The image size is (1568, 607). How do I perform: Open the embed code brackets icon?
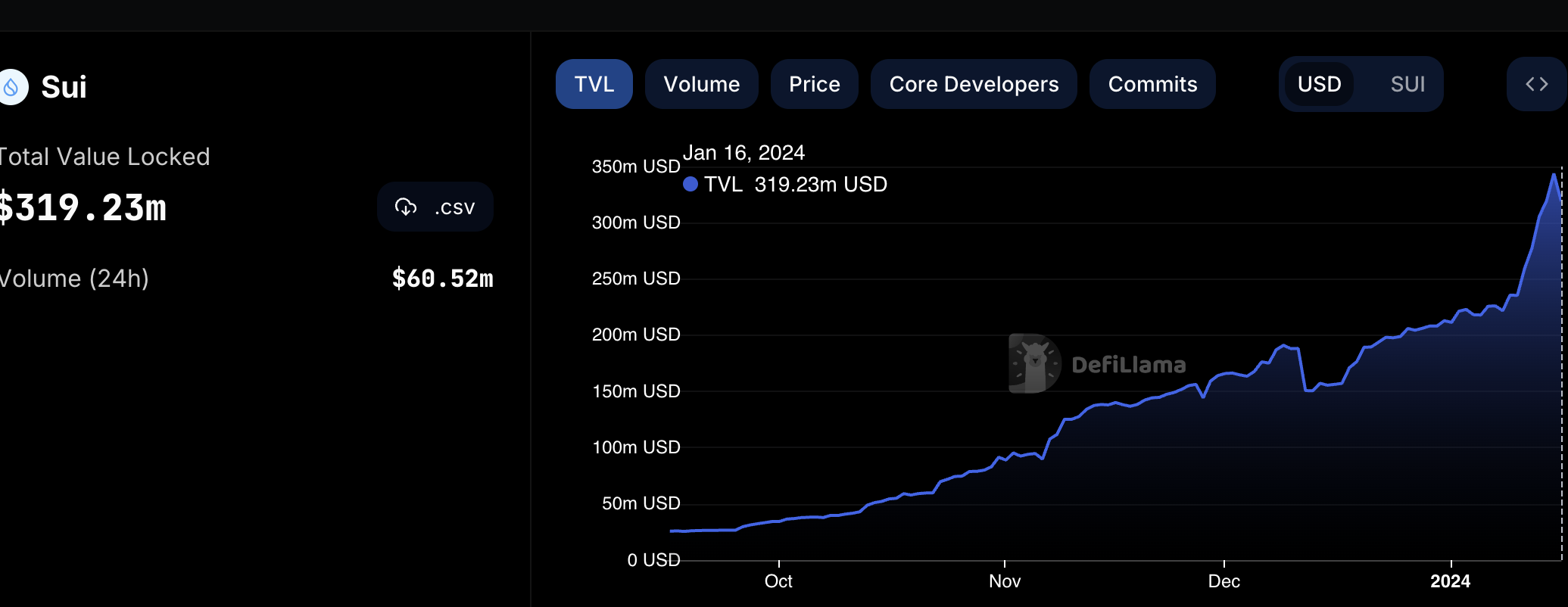pyautogui.click(x=1537, y=84)
